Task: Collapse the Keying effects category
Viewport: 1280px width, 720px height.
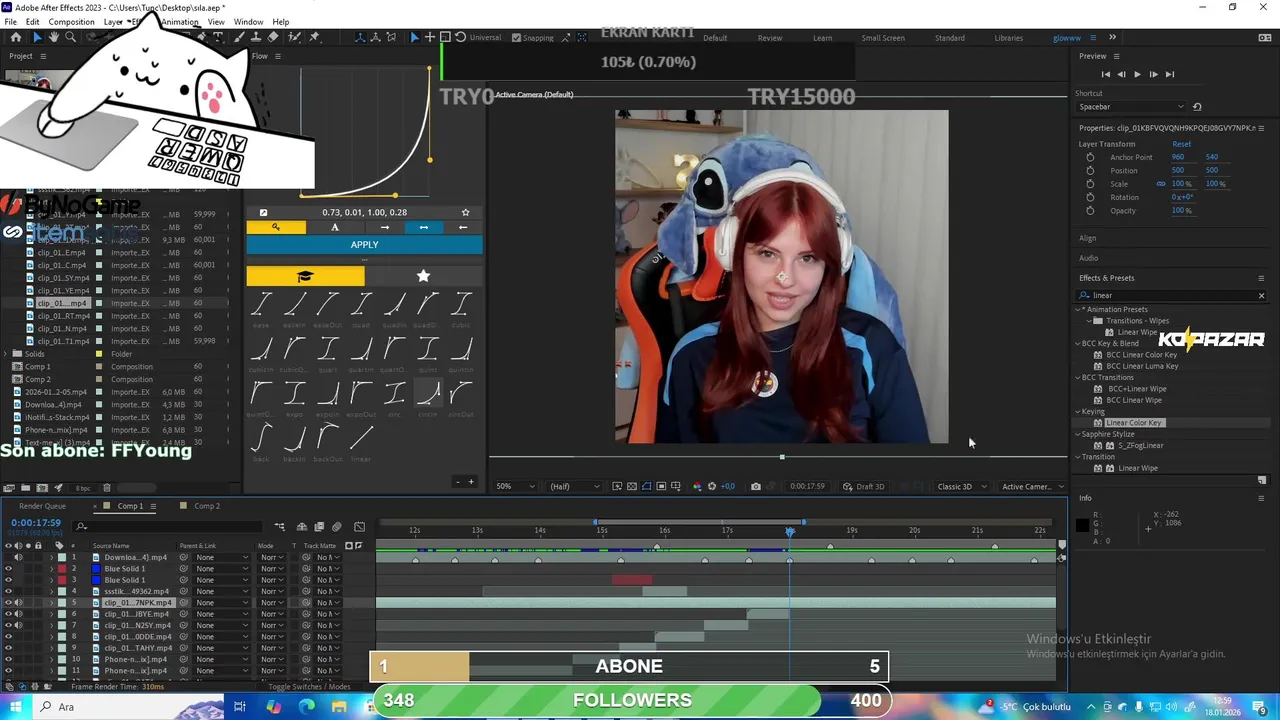Action: [1078, 411]
